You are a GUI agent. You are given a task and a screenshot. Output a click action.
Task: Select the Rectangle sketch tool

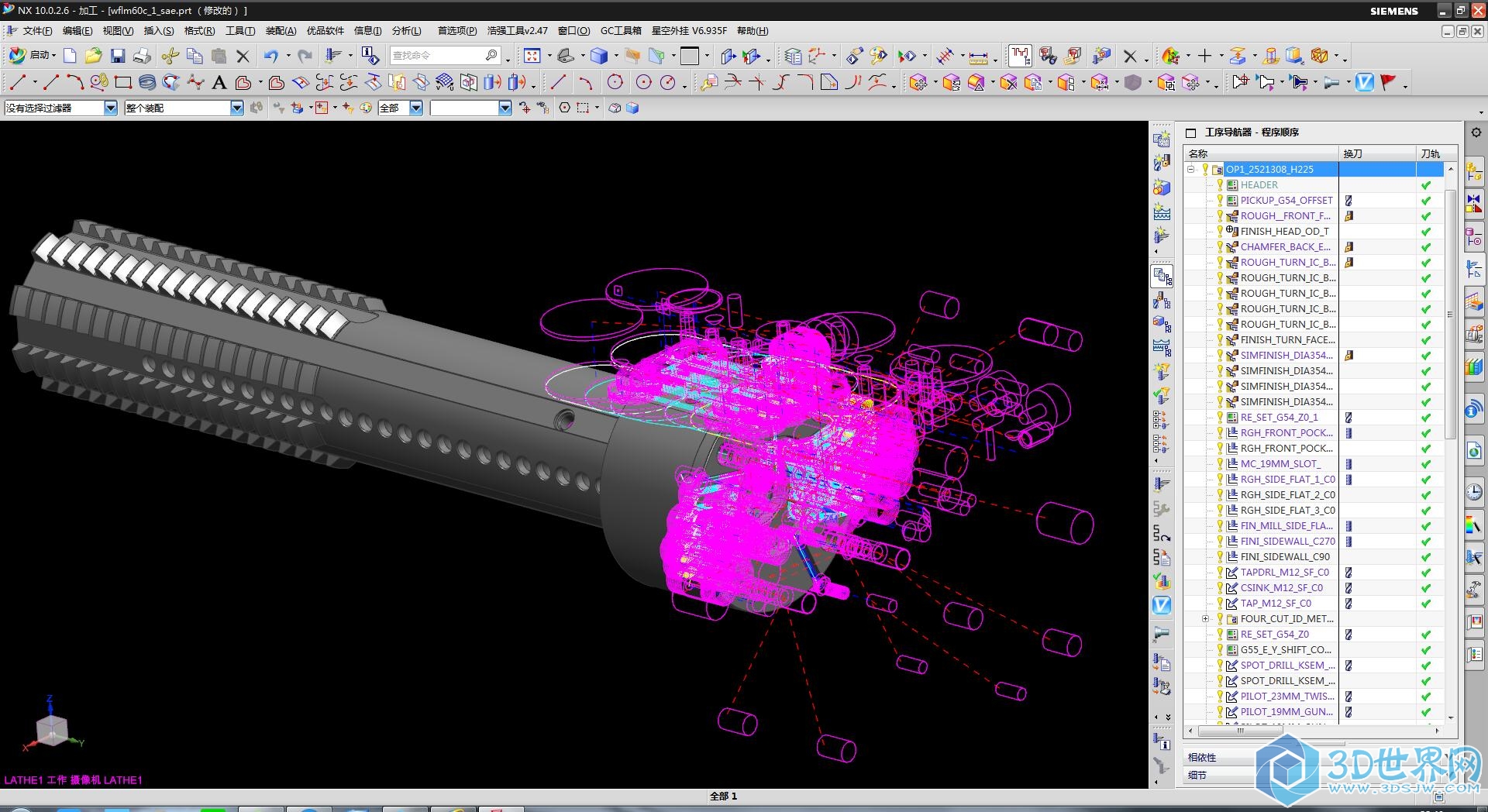pos(122,82)
